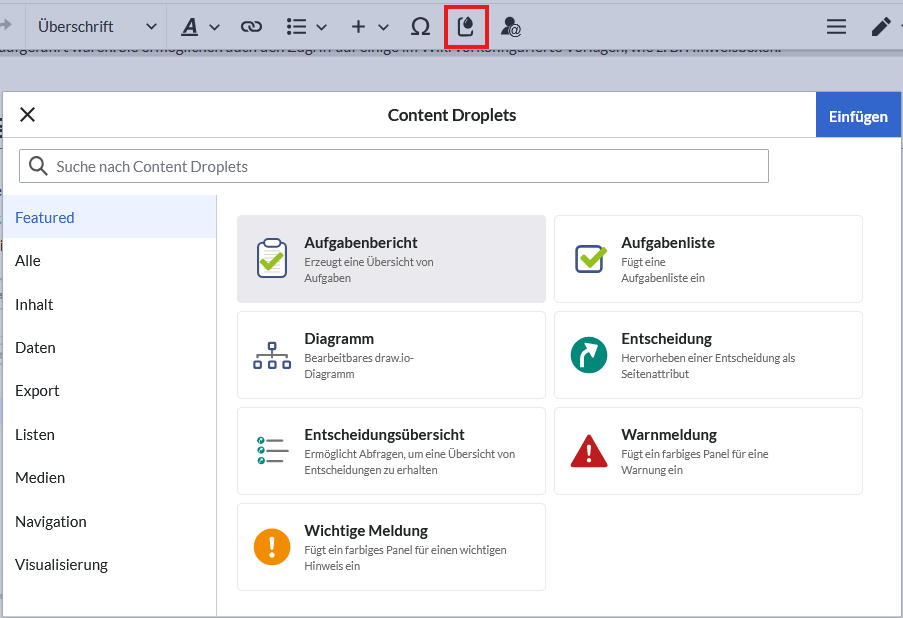Image resolution: width=903 pixels, height=618 pixels.
Task: Switch to the Medien category
Action: tap(40, 478)
